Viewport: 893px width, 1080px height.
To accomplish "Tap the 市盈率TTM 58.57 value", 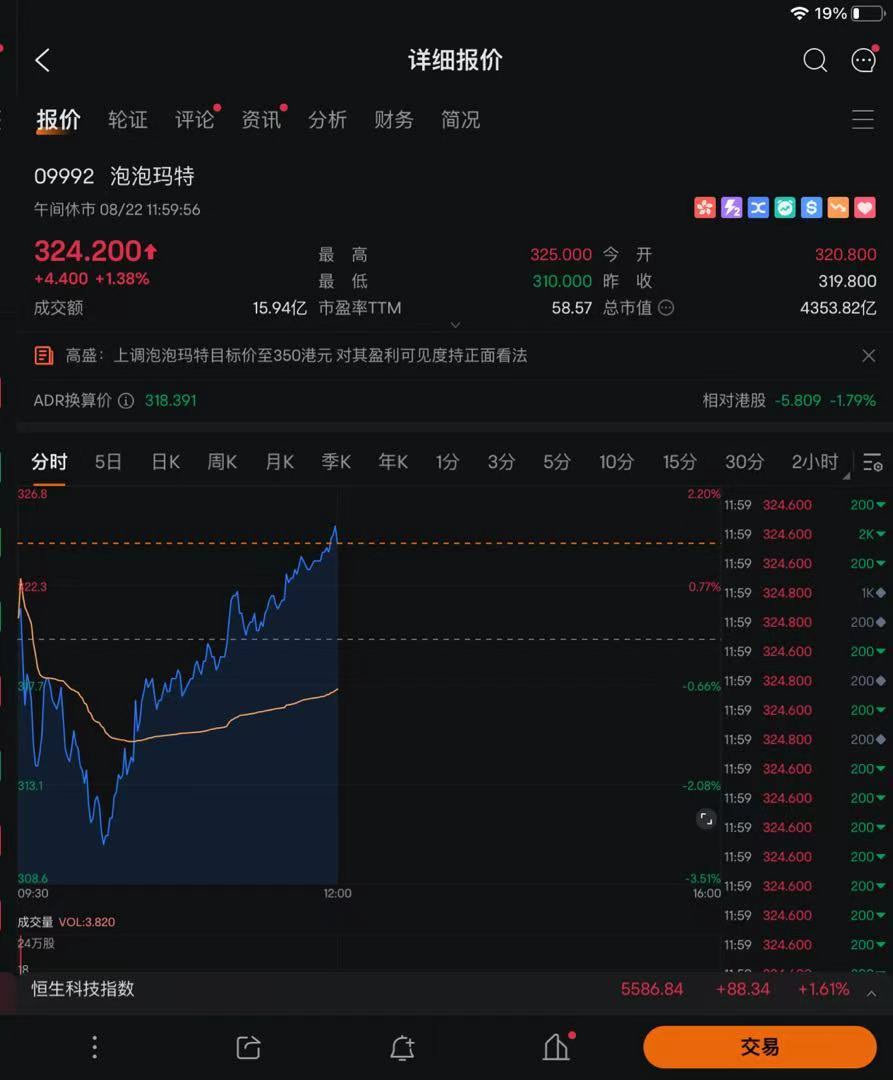I will [x=571, y=308].
